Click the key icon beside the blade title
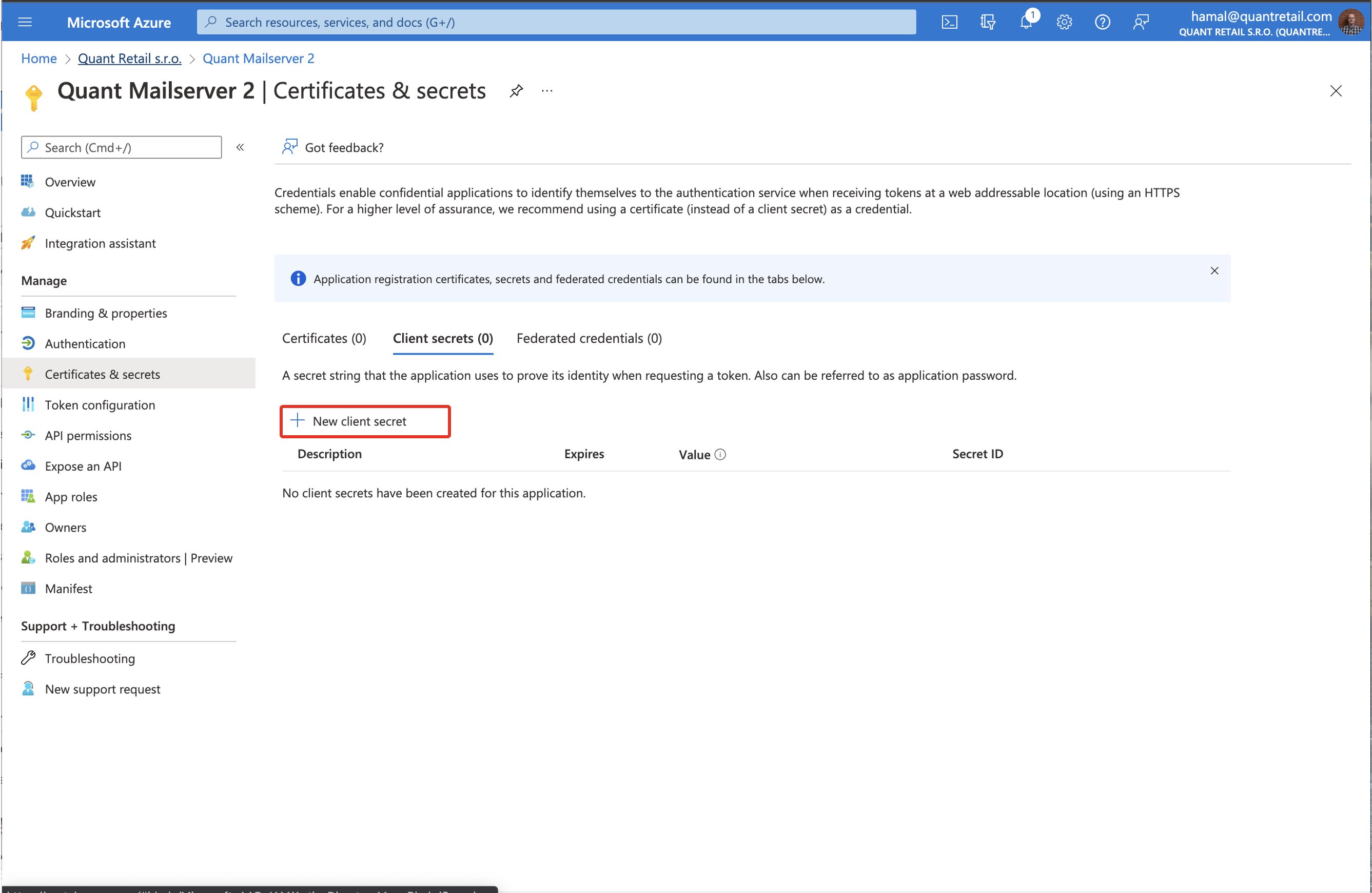Image resolution: width=1372 pixels, height=893 pixels. [x=33, y=98]
